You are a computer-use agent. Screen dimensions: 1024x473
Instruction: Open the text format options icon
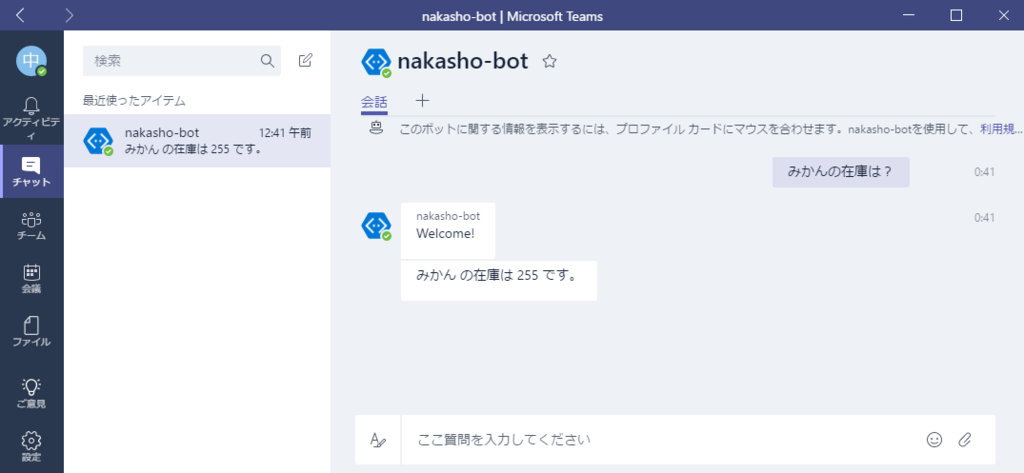[378, 440]
